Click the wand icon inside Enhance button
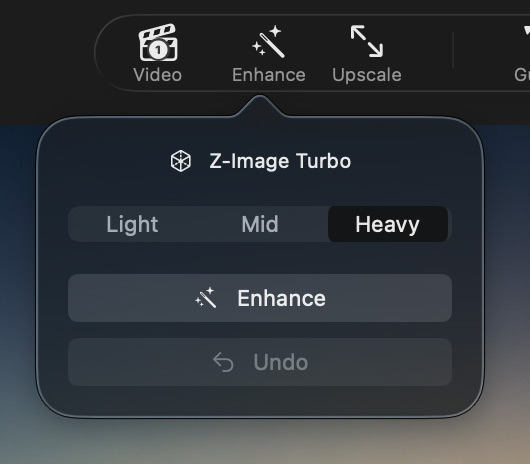 [206, 298]
